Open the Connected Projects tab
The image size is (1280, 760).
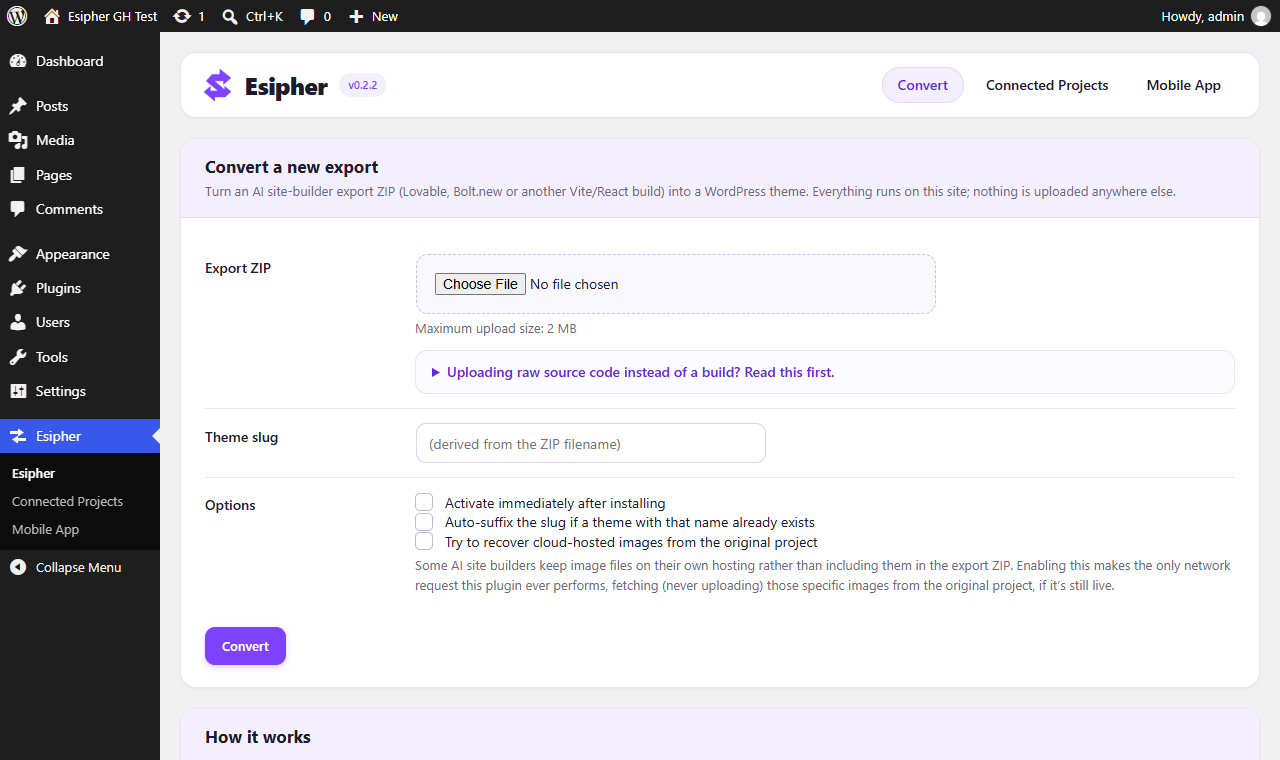(1047, 85)
